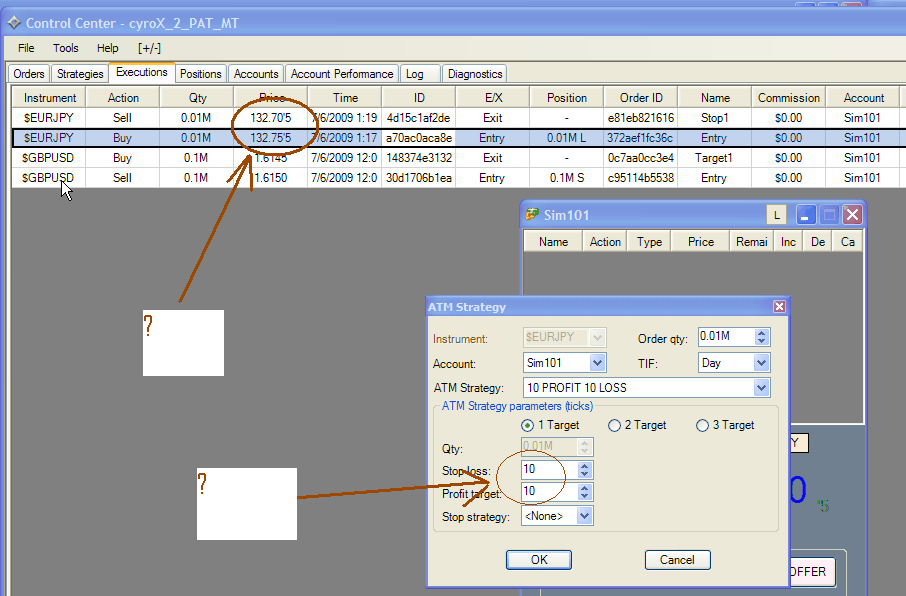The width and height of the screenshot is (906, 596).
Task: Switch to the Orders tab
Action: (x=29, y=74)
